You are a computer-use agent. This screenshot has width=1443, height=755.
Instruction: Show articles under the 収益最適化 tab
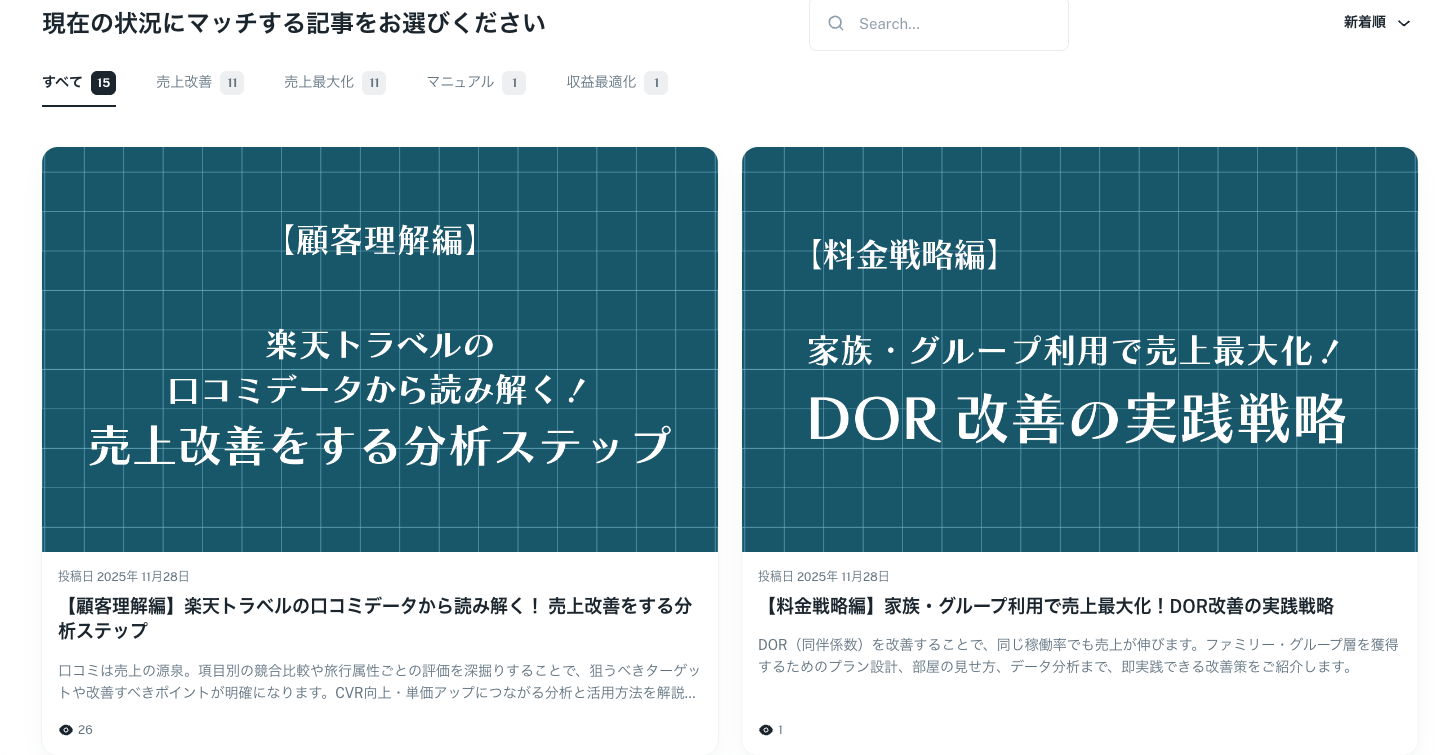coord(601,82)
